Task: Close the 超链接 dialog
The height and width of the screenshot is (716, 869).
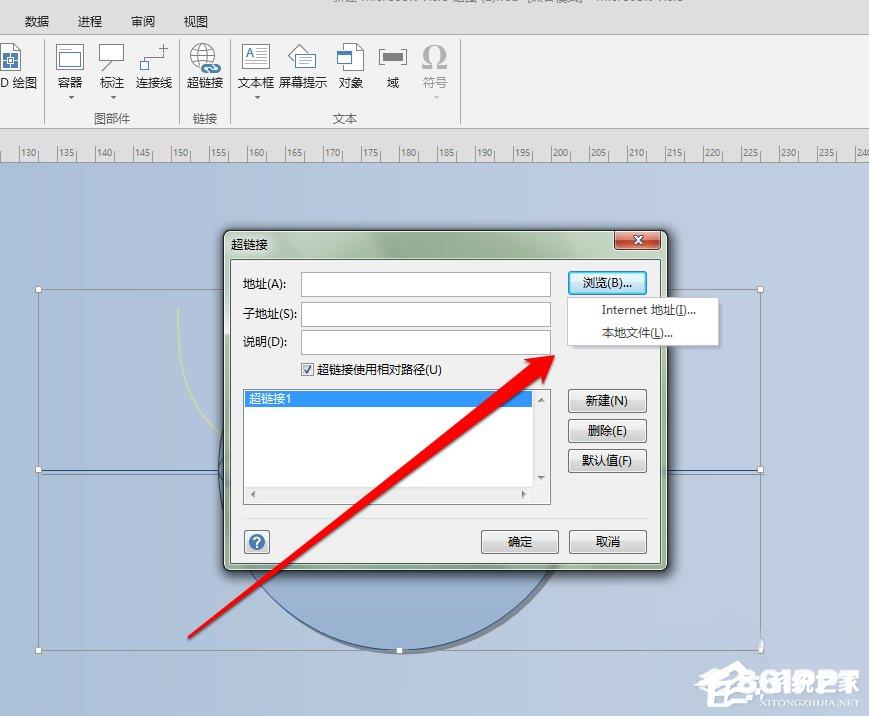Action: [x=637, y=240]
